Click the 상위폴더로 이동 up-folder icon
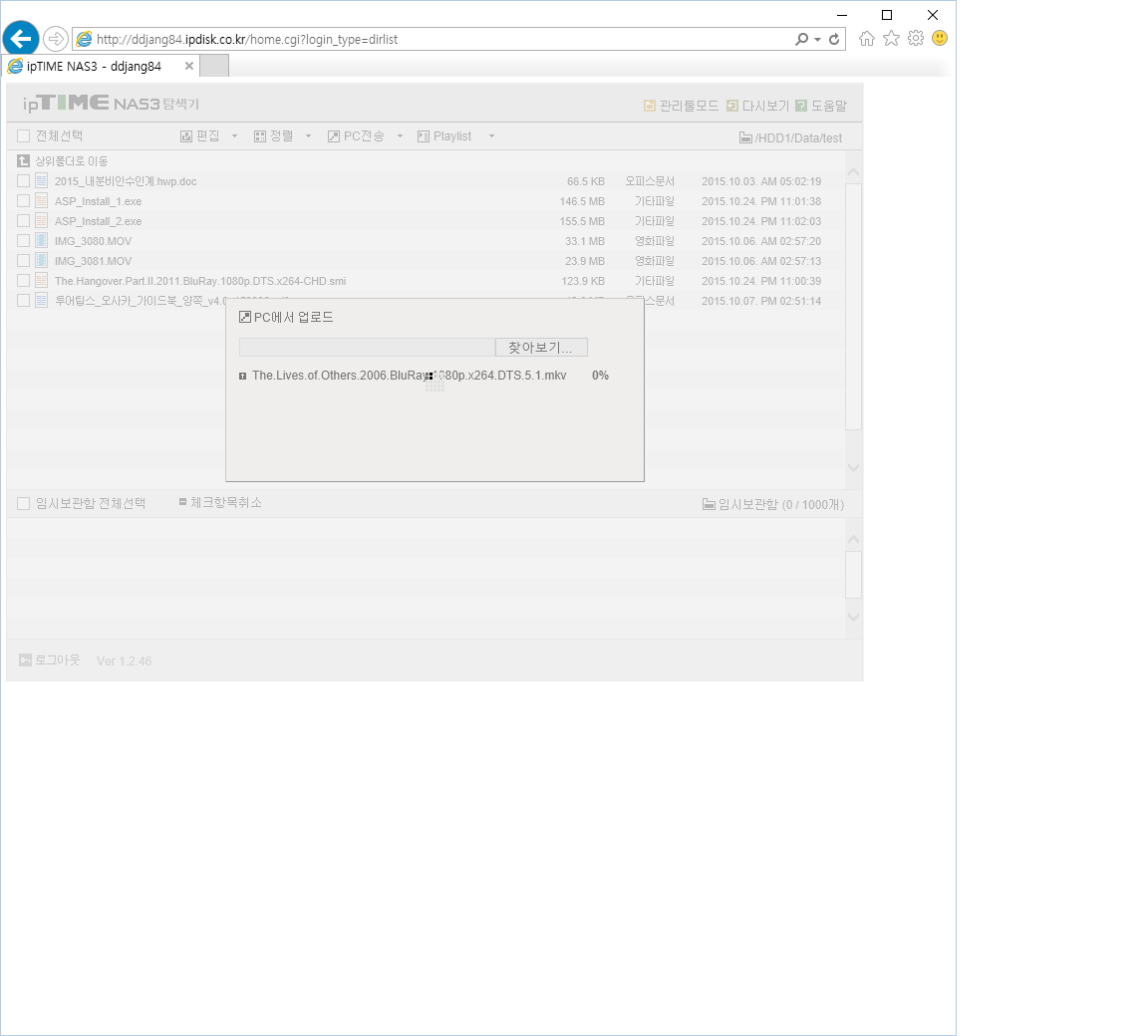 (24, 161)
